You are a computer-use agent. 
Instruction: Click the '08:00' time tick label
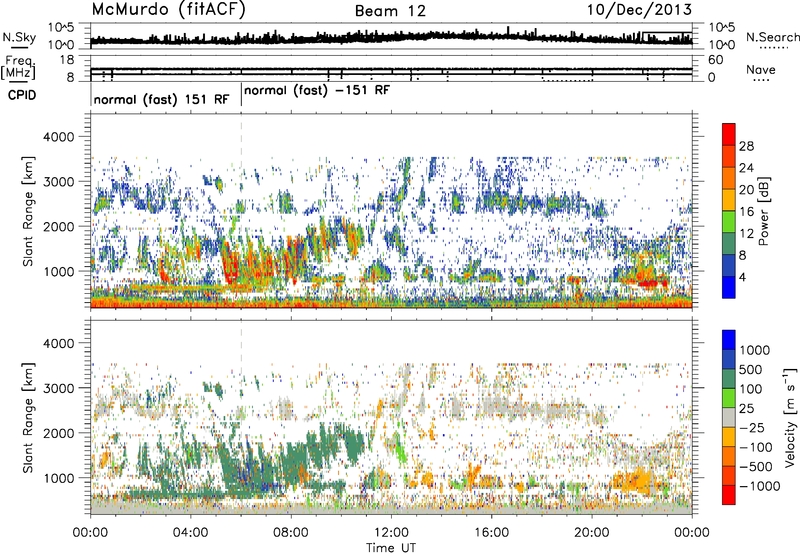(291, 533)
